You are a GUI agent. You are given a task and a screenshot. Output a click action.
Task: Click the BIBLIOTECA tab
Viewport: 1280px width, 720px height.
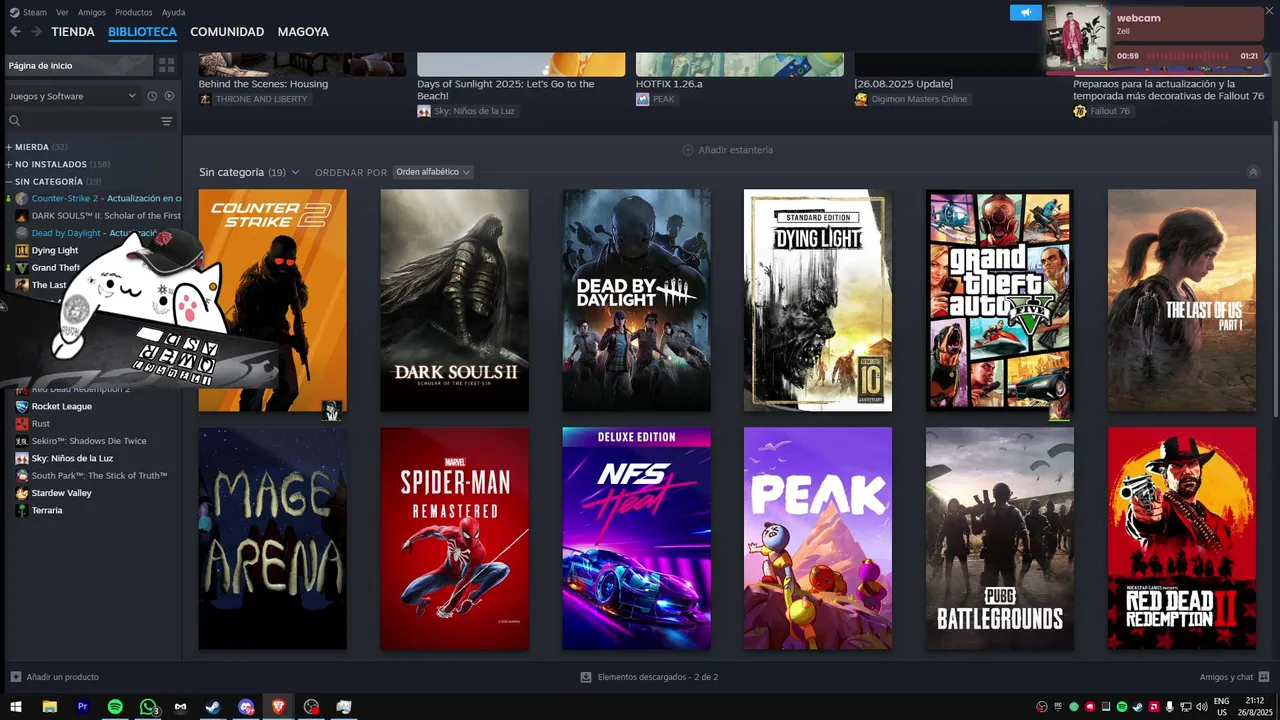142,32
